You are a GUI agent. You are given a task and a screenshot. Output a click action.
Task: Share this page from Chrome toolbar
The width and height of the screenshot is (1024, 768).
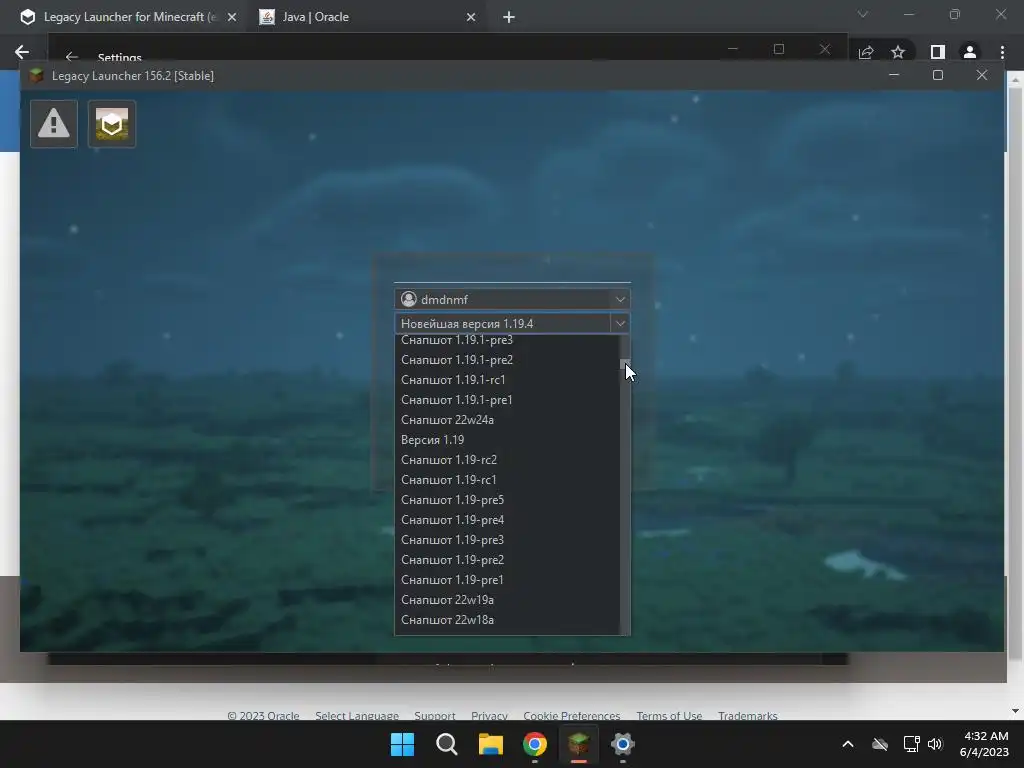click(x=866, y=52)
